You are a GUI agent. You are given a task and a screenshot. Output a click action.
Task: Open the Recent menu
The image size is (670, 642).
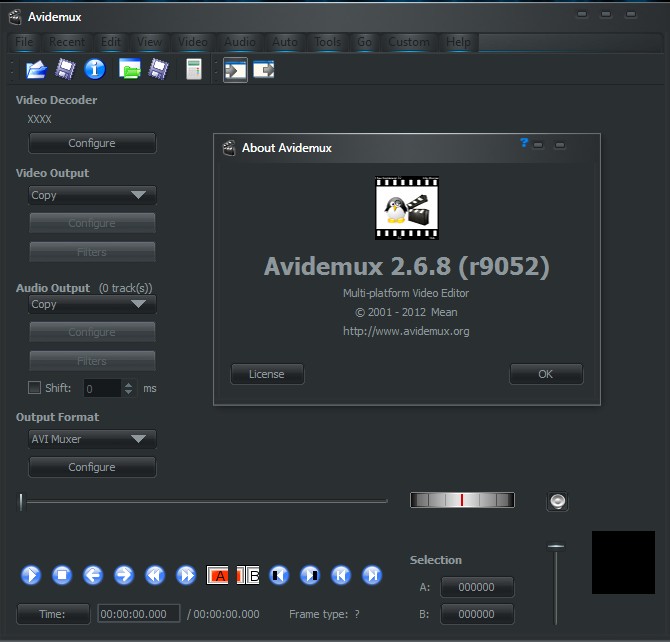point(67,42)
